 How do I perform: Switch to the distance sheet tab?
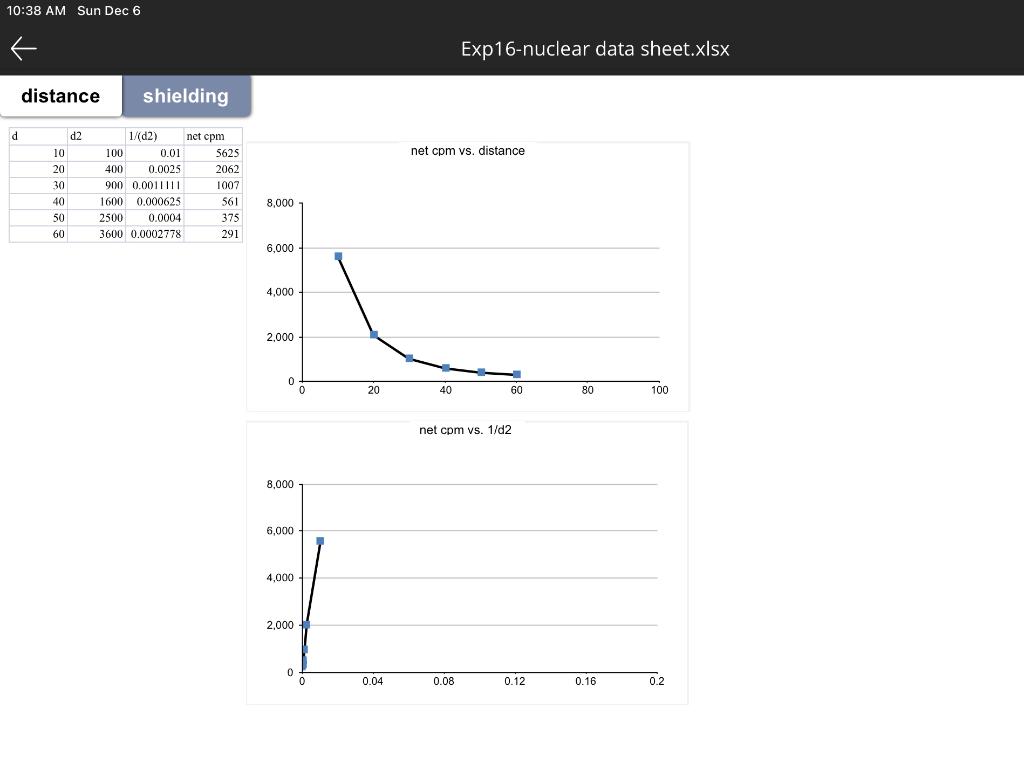tap(61, 96)
